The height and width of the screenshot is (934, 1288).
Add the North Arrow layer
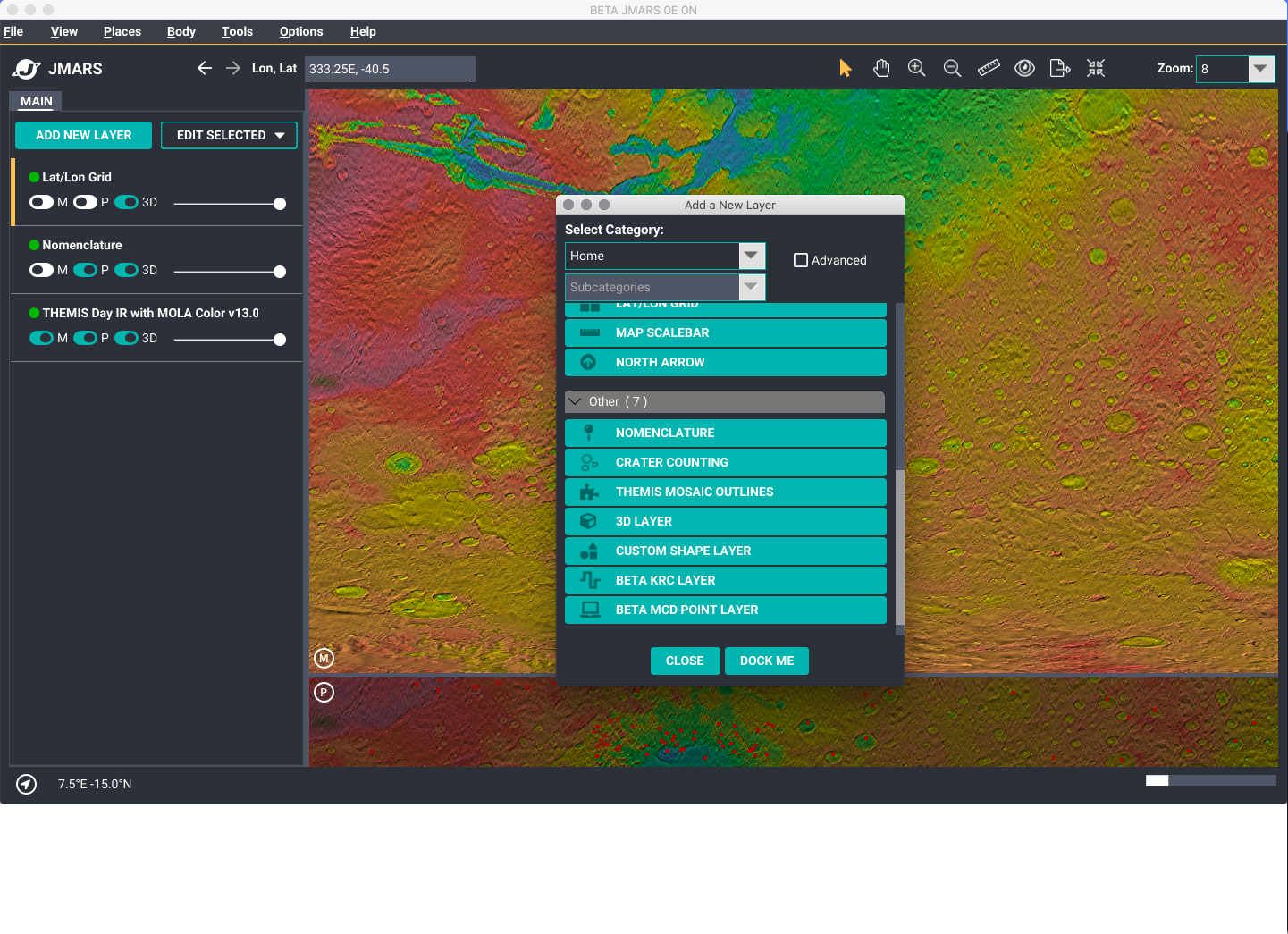point(725,362)
